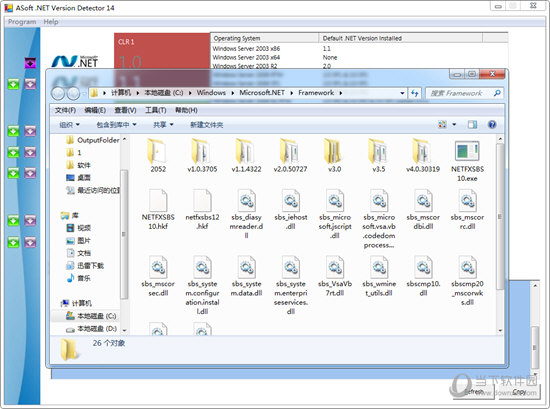Click the change view icon

point(442,125)
